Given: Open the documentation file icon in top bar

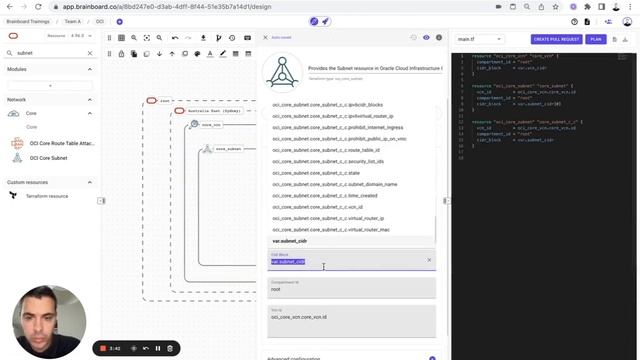Looking at the screenshot, I should tap(587, 22).
